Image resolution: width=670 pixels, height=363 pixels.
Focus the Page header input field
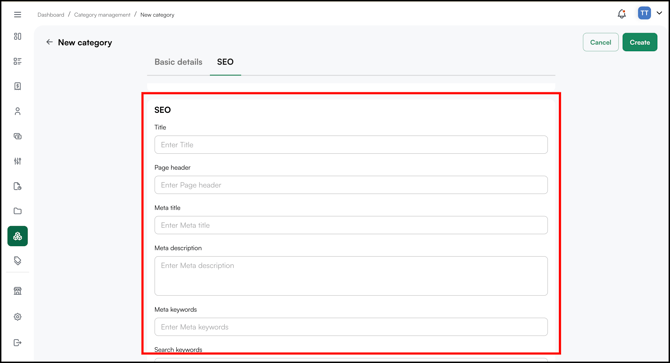351,185
